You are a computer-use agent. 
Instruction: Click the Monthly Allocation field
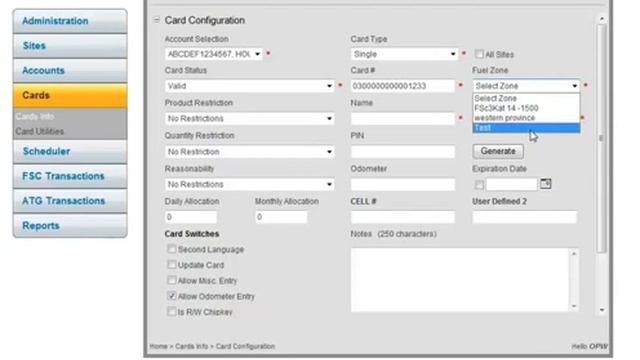[x=281, y=217]
